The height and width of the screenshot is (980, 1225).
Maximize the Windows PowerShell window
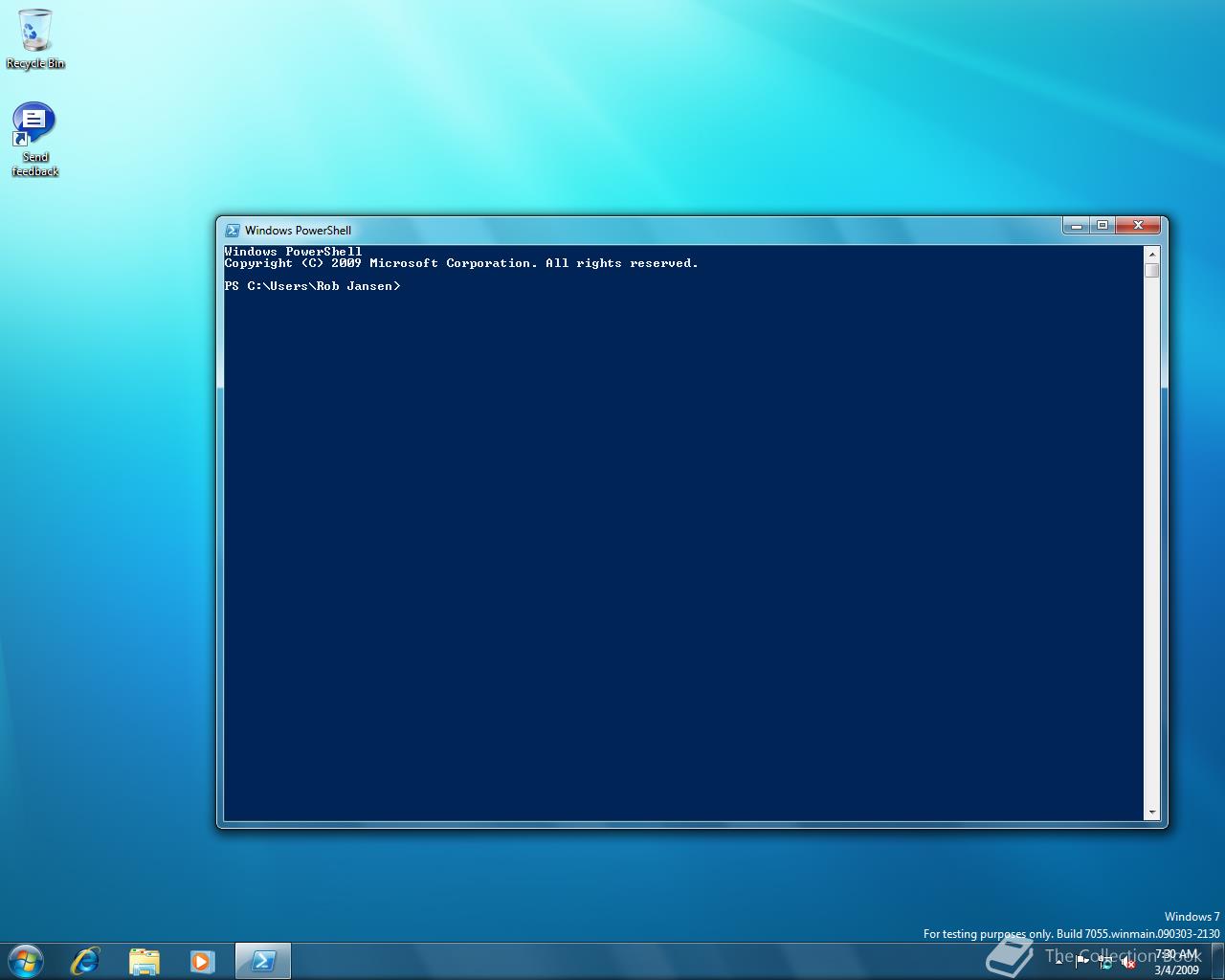click(1102, 226)
